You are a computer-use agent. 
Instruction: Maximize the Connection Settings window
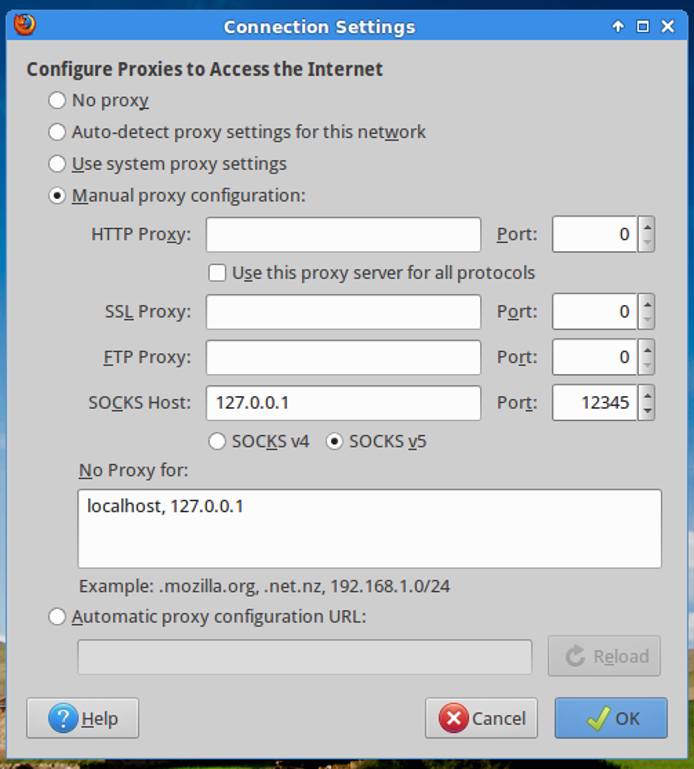643,27
